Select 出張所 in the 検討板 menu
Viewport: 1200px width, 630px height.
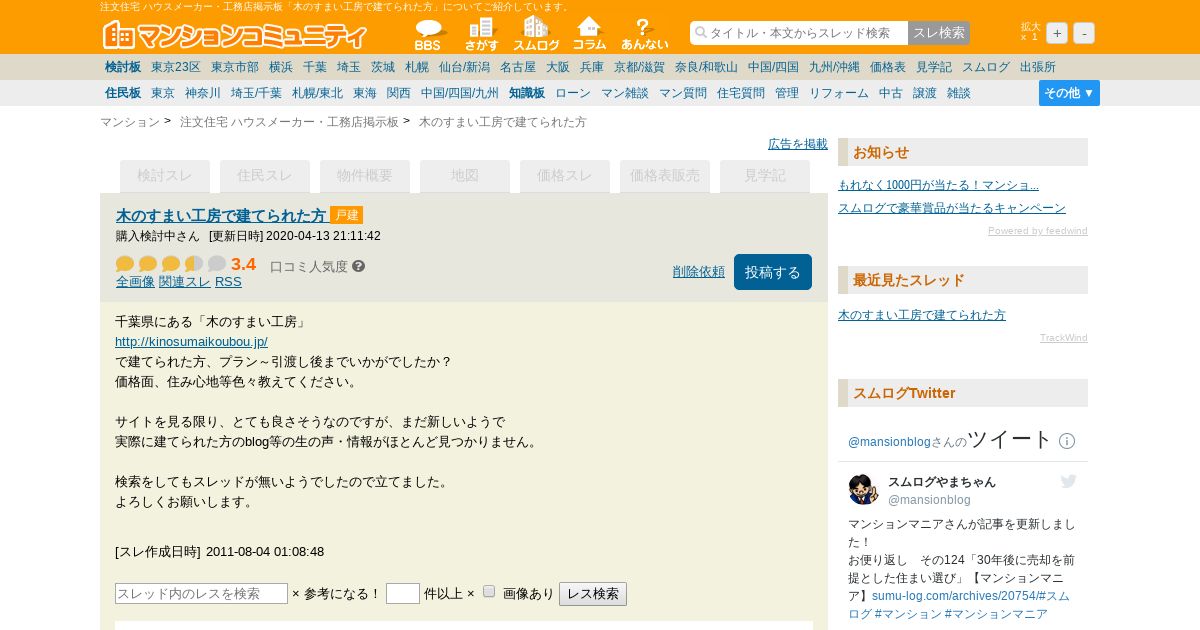click(1038, 67)
